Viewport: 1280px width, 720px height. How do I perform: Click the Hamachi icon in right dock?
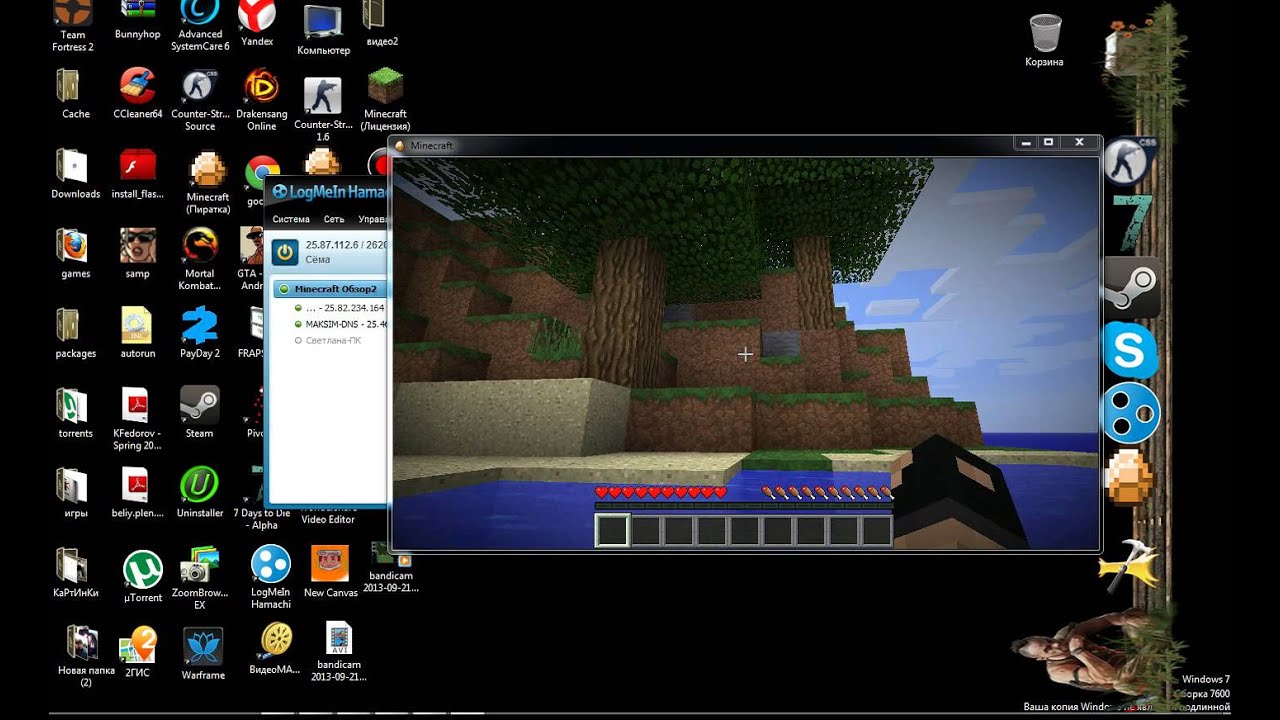tap(1131, 412)
